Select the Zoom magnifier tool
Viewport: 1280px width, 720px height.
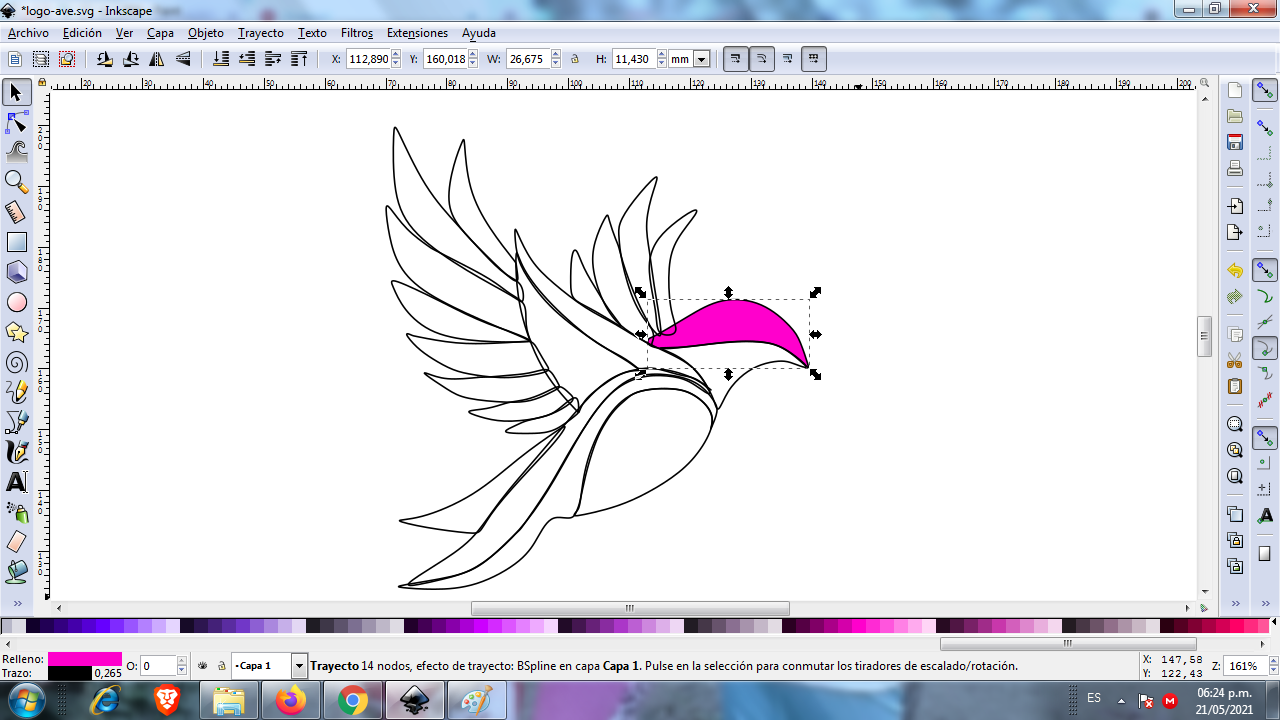click(16, 182)
